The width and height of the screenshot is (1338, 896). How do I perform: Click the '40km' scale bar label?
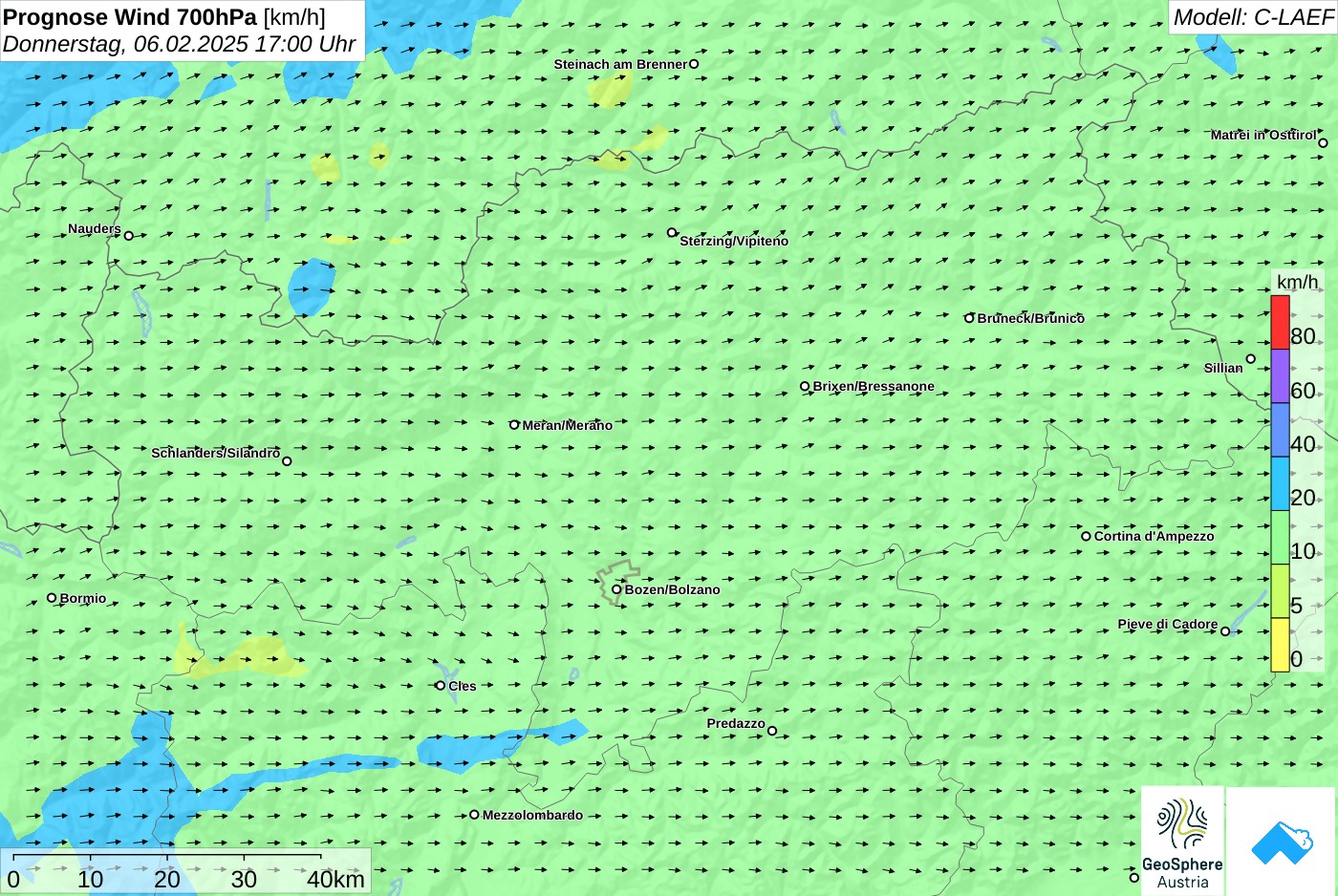[335, 880]
